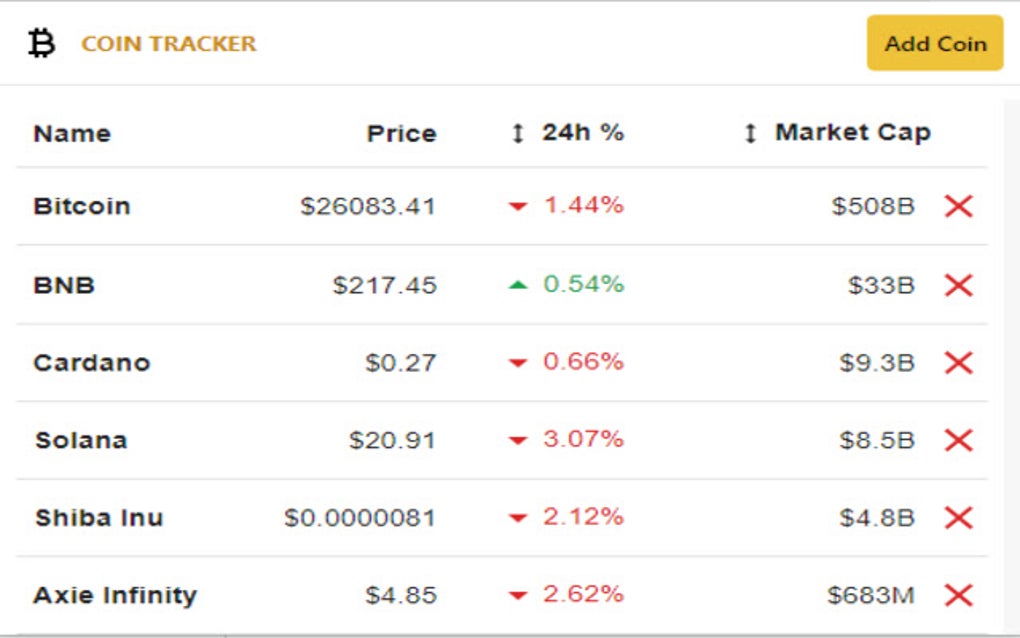Screen dimensions: 1020x638
Task: Remove Shiba Inu from the list
Action: pyautogui.click(x=958, y=517)
